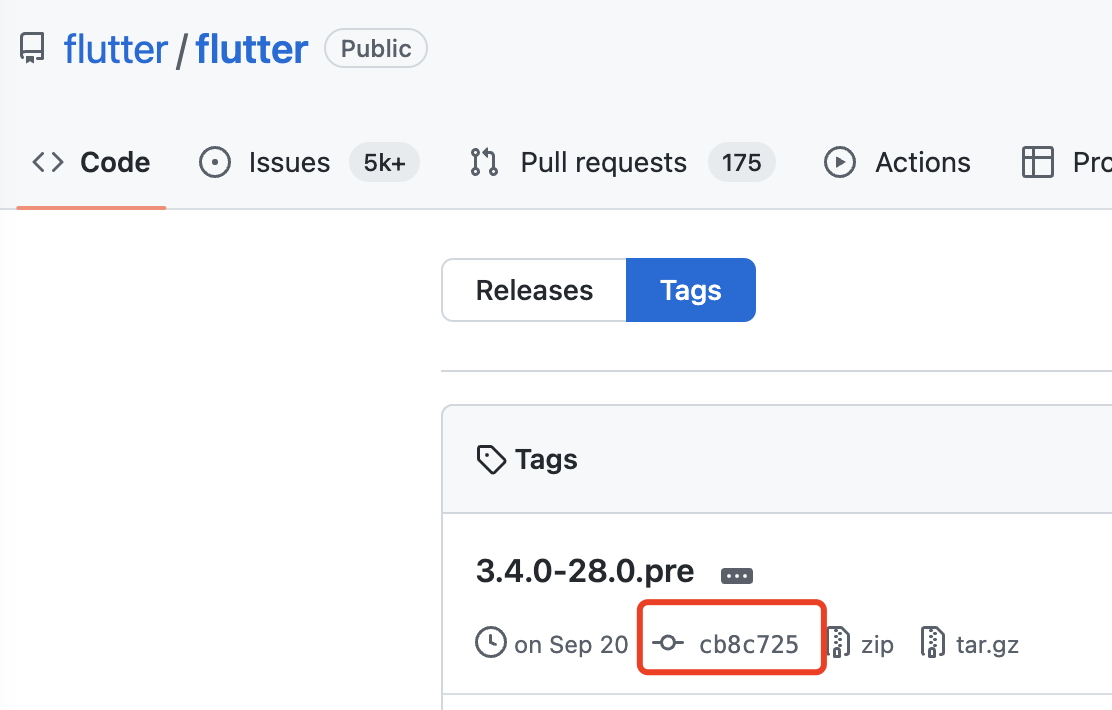Click the Public visibility badge
Screen dimensions: 1112x710
coord(376,48)
